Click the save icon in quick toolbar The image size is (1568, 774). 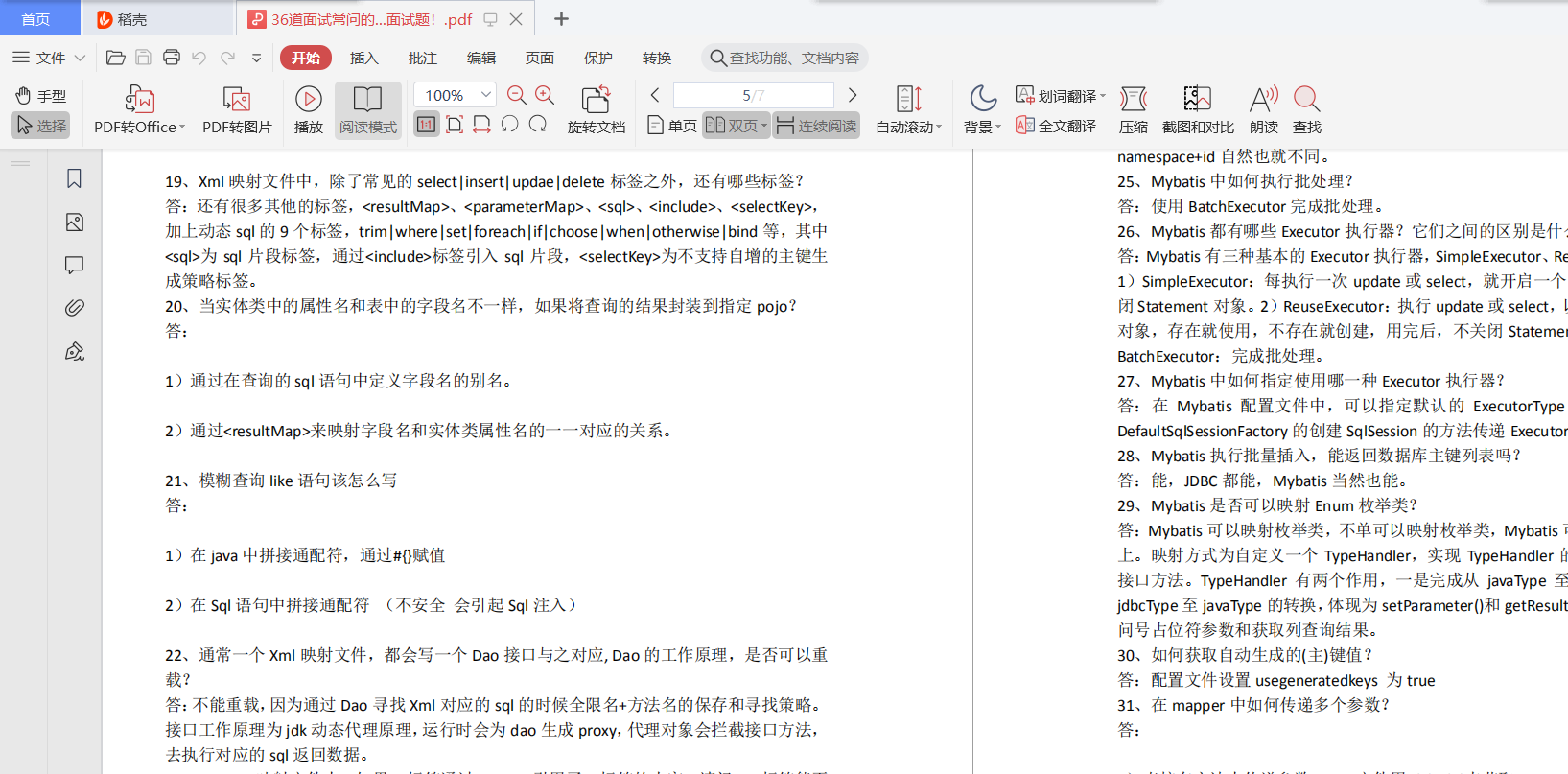143,58
